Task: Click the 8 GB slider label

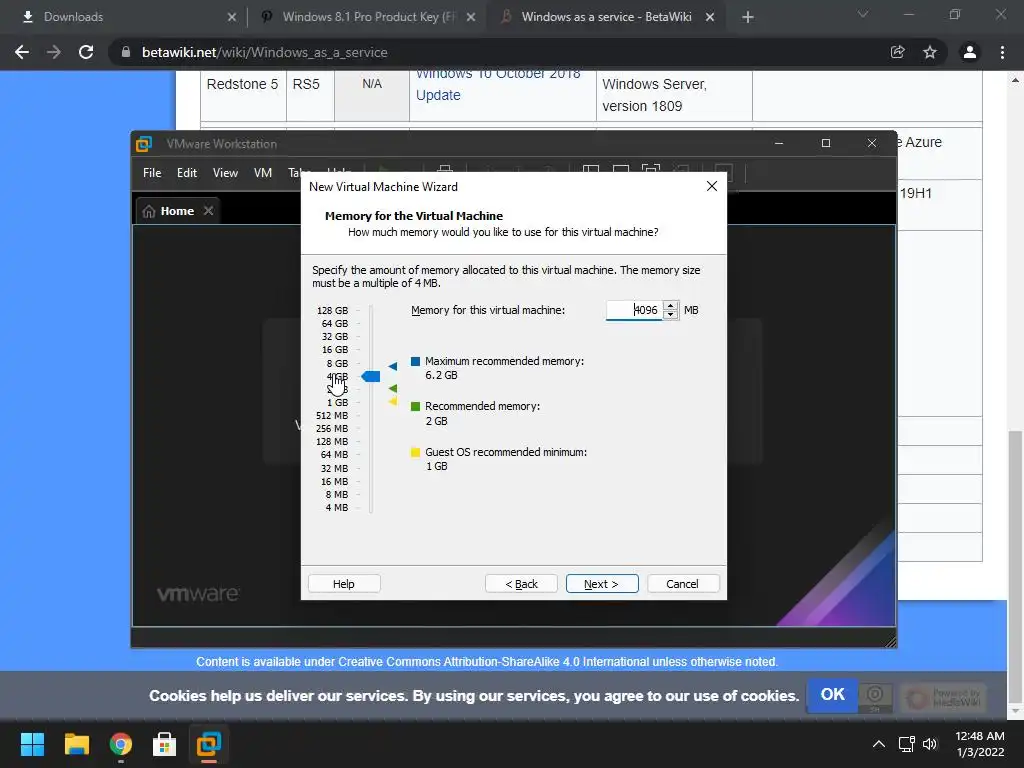Action: click(x=338, y=363)
